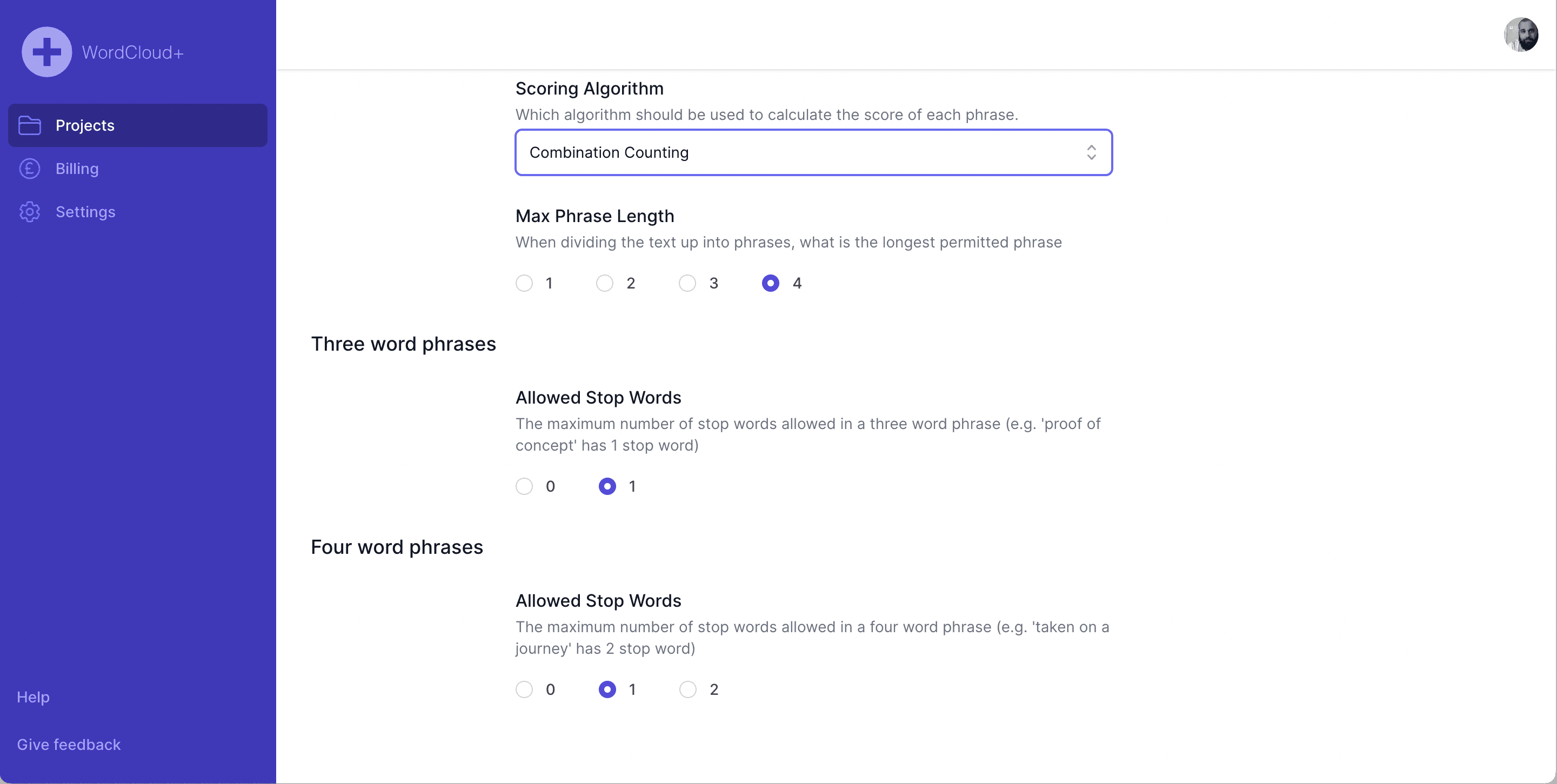Go to the Billing menu item
1557x784 pixels.
(77, 169)
